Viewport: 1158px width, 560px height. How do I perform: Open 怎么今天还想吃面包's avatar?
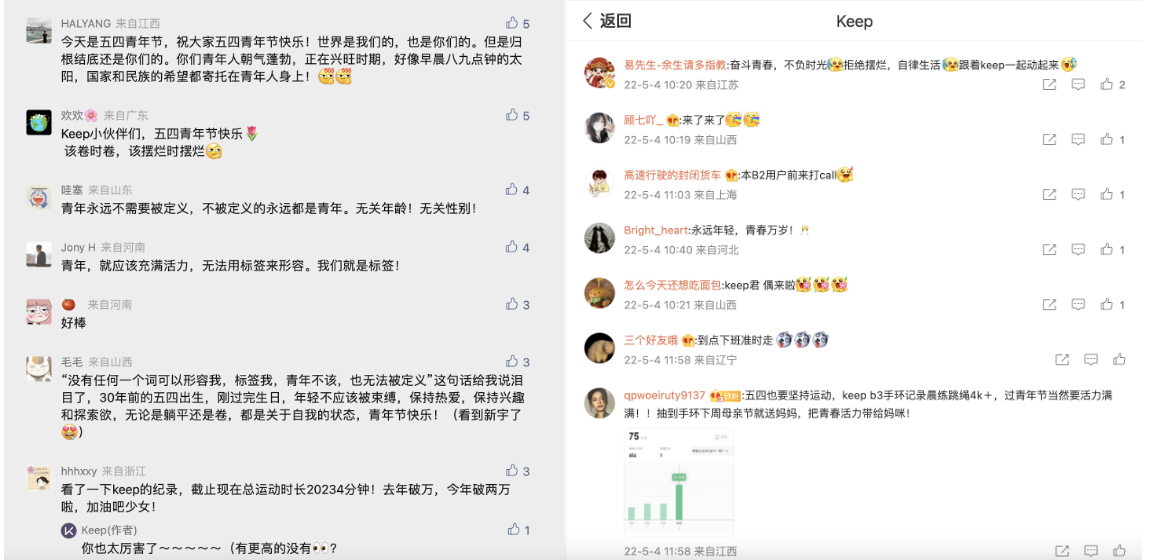click(600, 293)
